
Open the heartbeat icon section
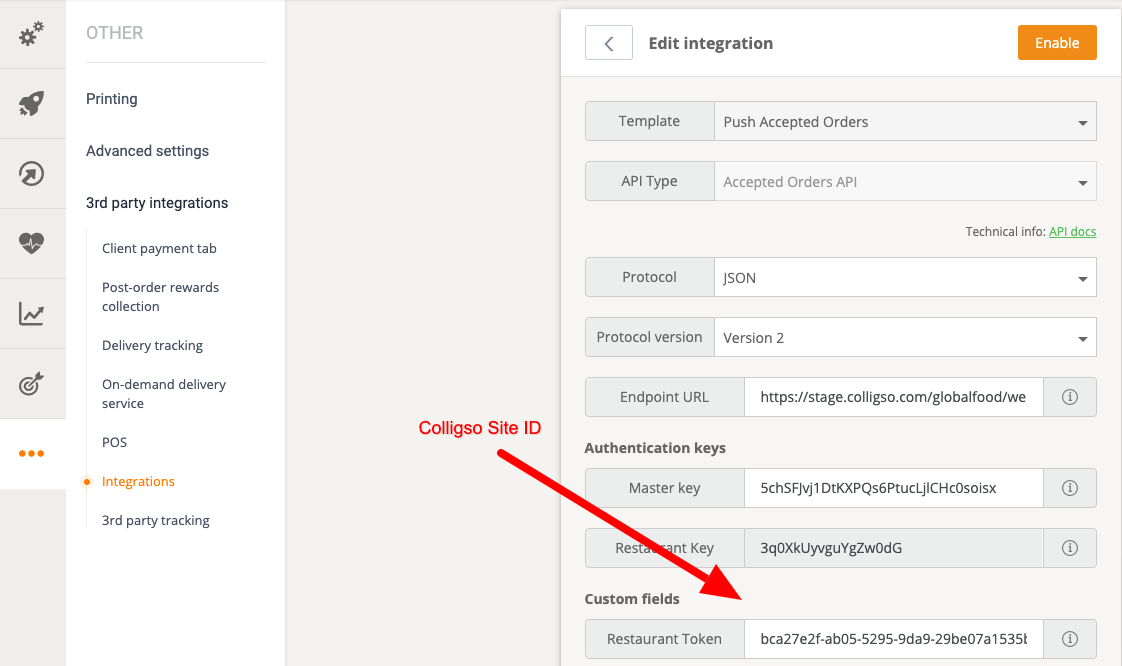(32, 243)
